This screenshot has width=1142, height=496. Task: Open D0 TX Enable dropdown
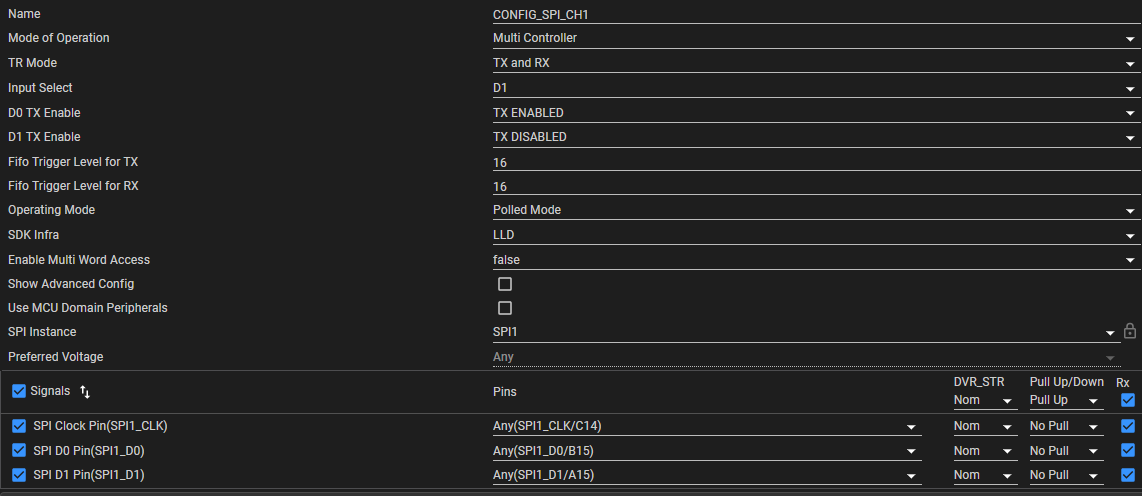tap(816, 113)
